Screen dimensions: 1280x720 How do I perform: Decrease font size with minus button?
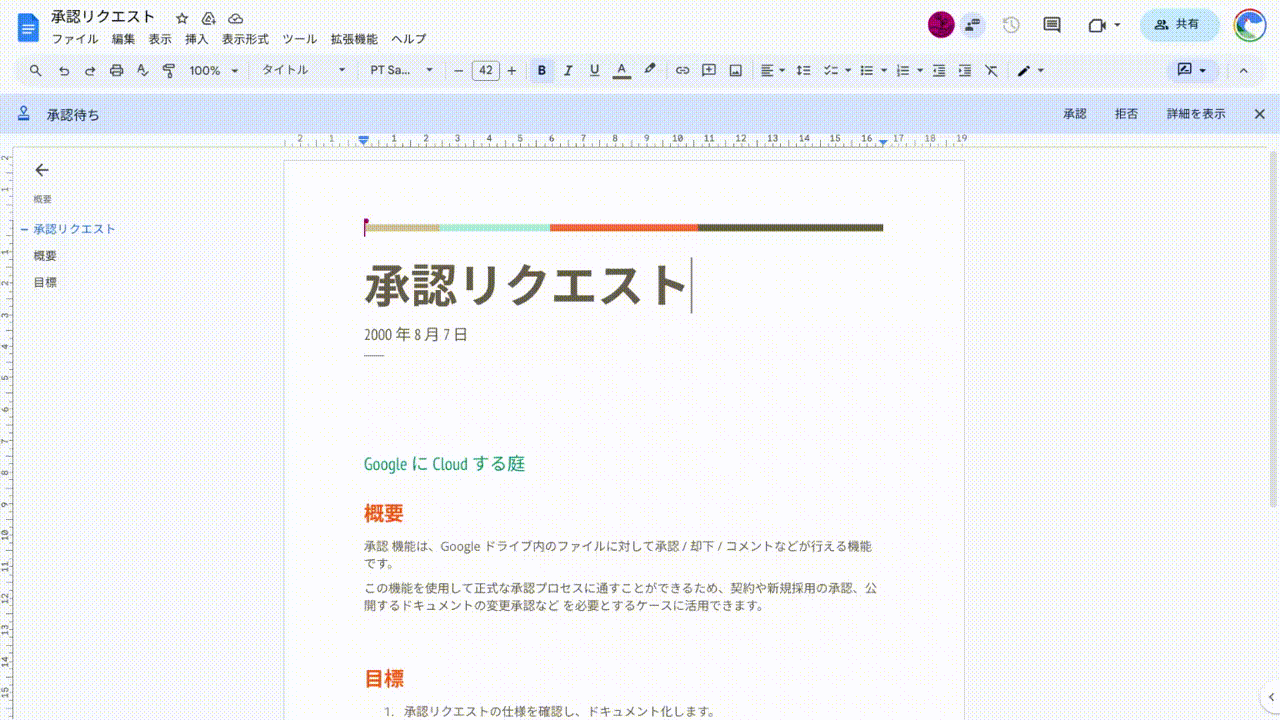tap(459, 70)
